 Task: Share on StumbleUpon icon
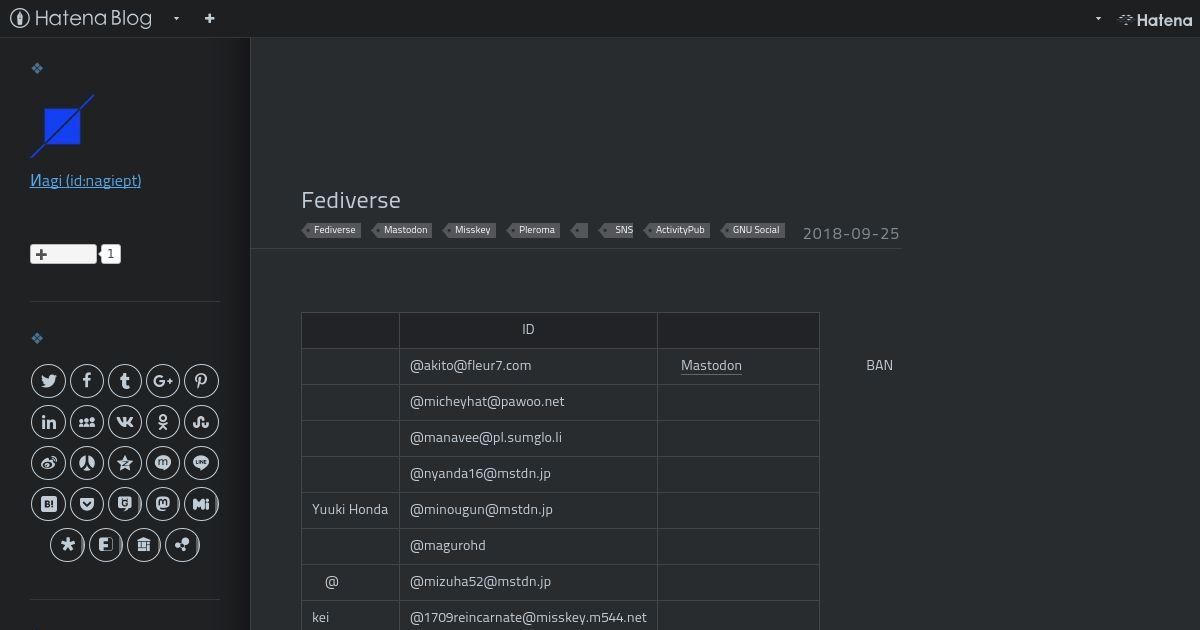click(201, 422)
